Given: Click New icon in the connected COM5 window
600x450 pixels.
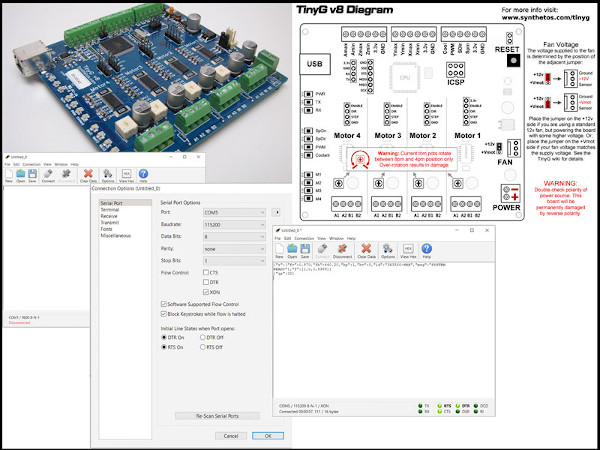Looking at the screenshot, I should [279, 251].
